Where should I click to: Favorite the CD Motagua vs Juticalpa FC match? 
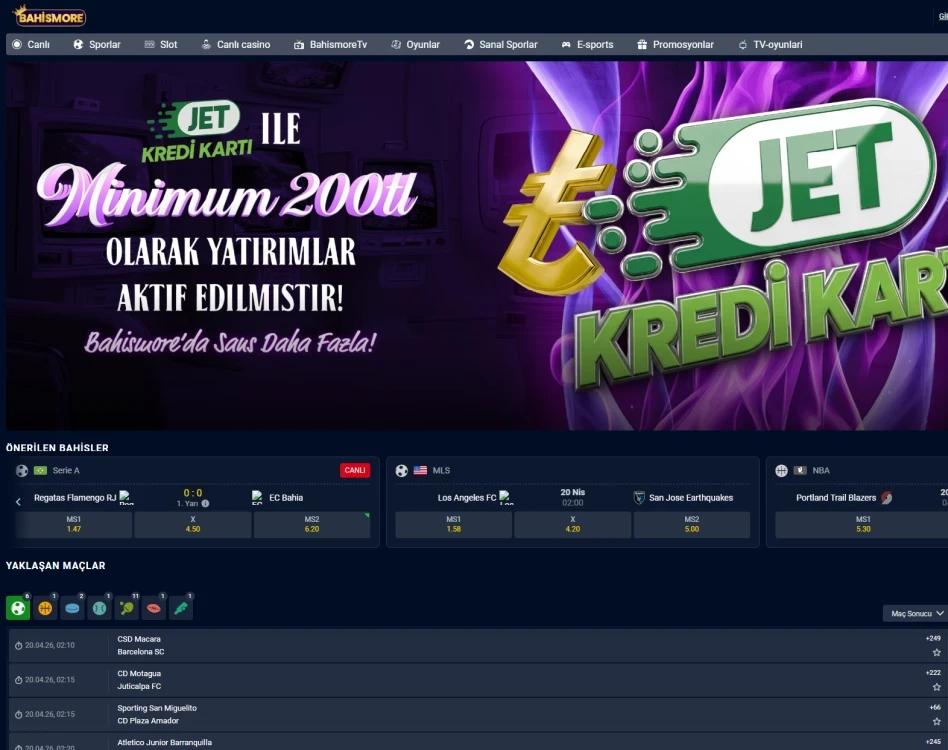[x=937, y=687]
